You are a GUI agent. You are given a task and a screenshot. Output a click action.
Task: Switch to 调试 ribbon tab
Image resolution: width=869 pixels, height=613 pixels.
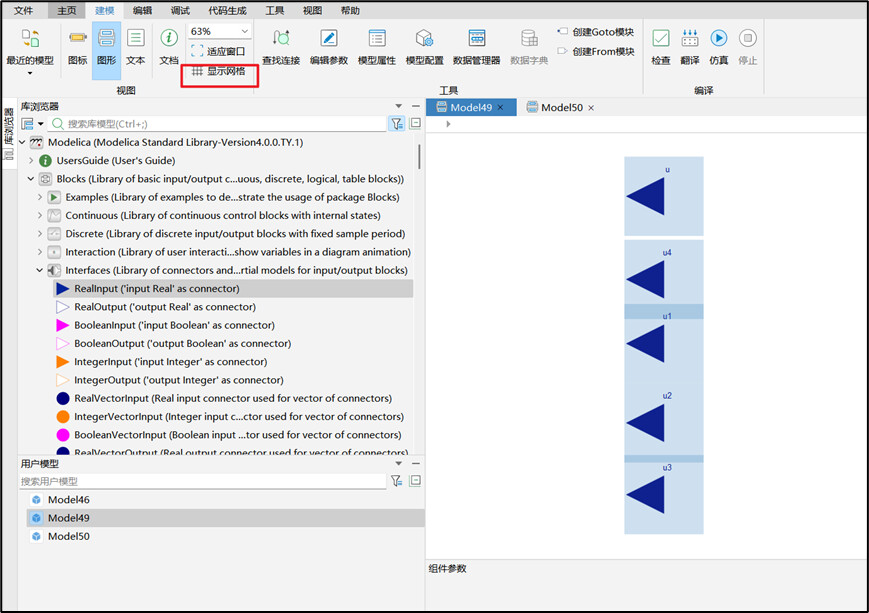click(180, 11)
